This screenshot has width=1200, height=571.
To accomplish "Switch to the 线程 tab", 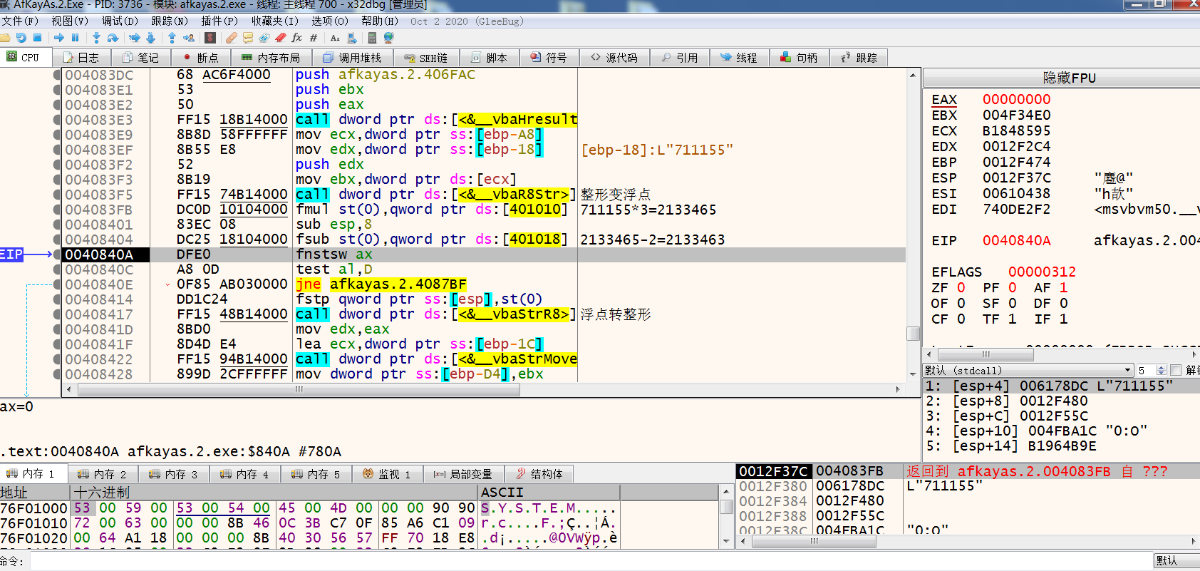I will point(738,57).
